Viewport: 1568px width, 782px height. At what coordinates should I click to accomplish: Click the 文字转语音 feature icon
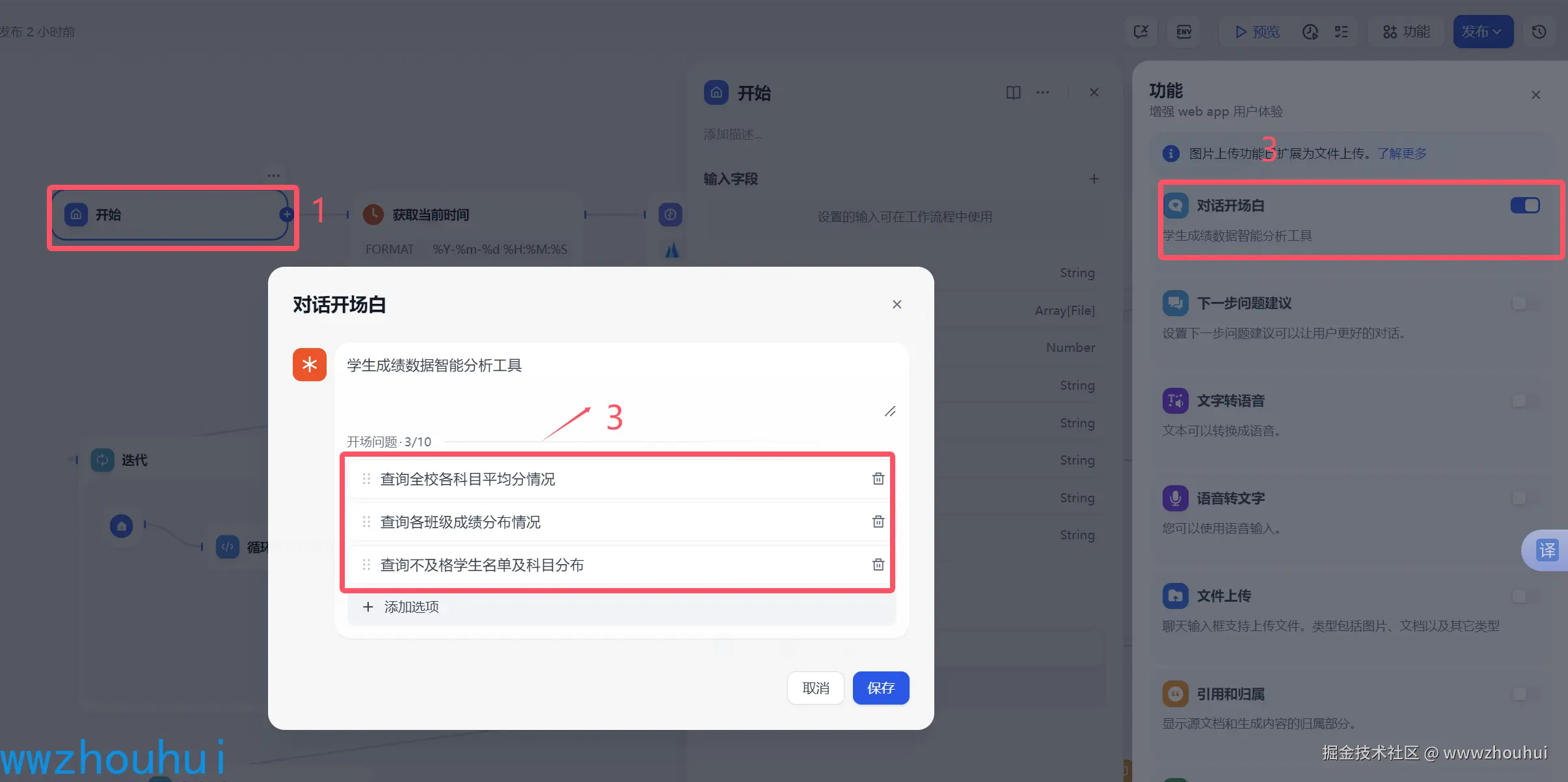click(x=1175, y=401)
